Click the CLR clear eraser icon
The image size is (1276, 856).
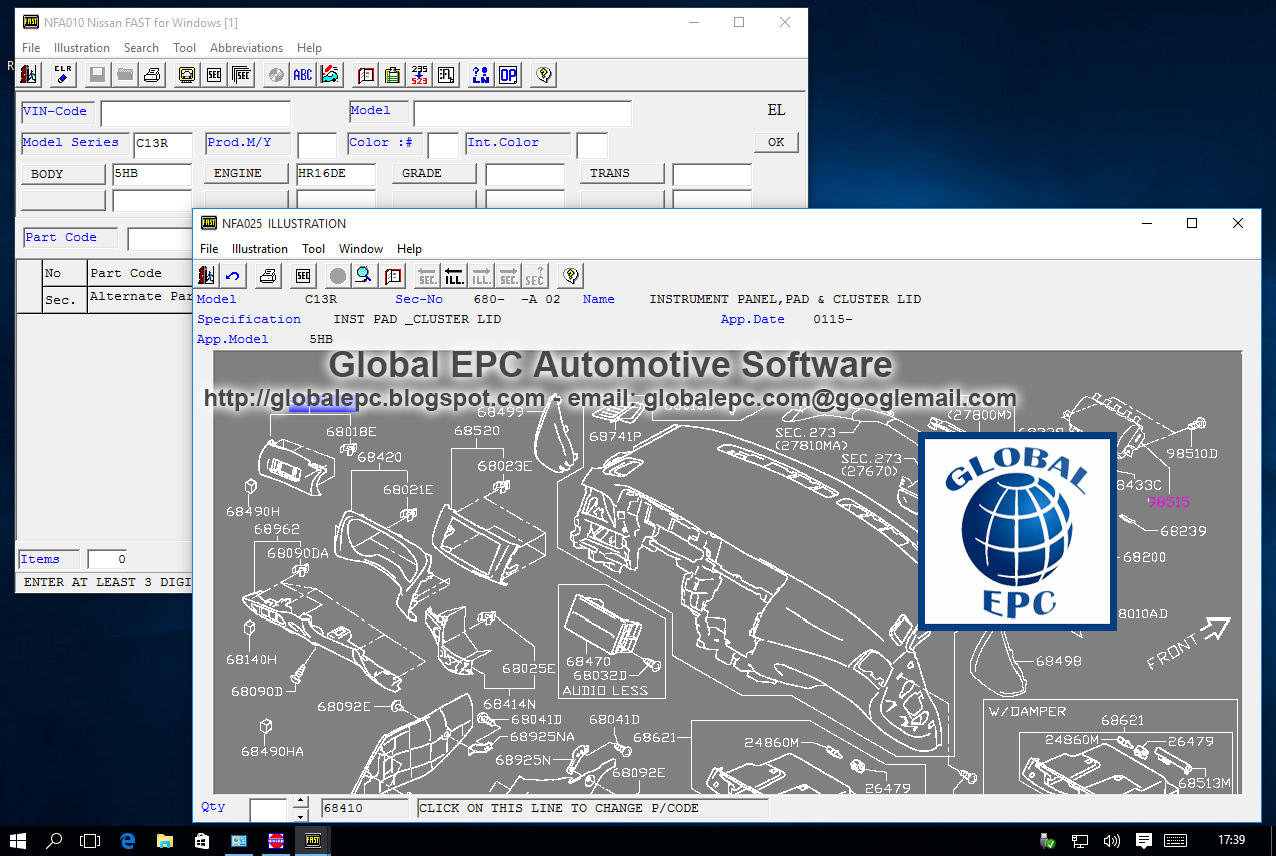pyautogui.click(x=63, y=74)
